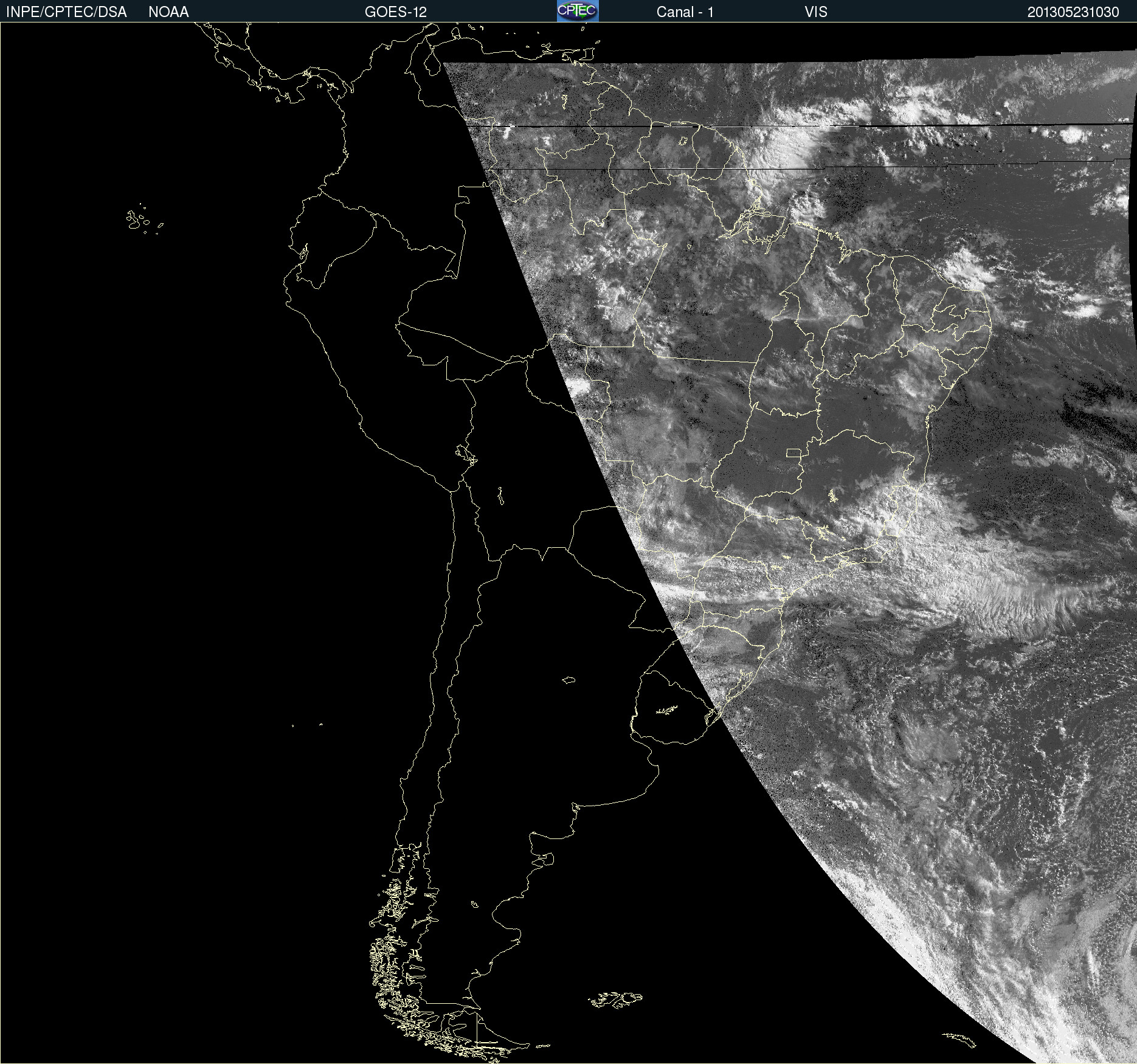This screenshot has height=1064, width=1137.
Task: Click the NOAA label in the header
Action: tap(168, 12)
